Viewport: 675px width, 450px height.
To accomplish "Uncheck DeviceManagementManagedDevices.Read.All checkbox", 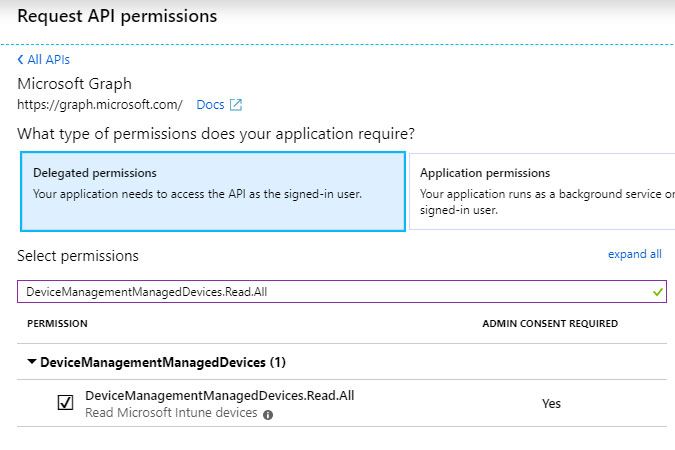I will pos(65,403).
